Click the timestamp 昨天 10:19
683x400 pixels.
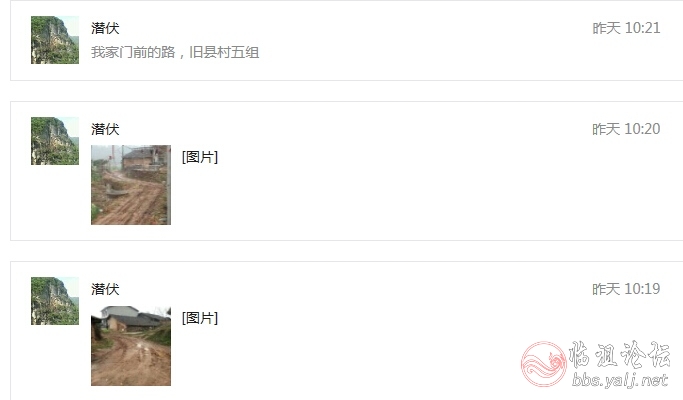[x=626, y=289]
